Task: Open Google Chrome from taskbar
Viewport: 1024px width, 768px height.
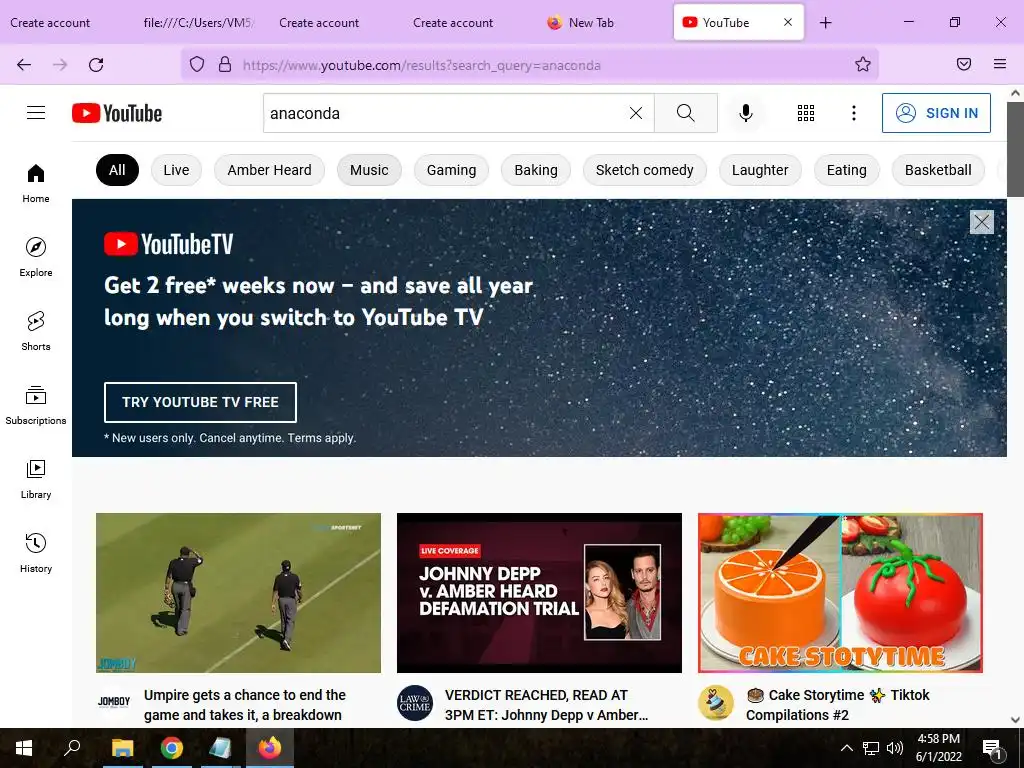Action: click(x=172, y=748)
